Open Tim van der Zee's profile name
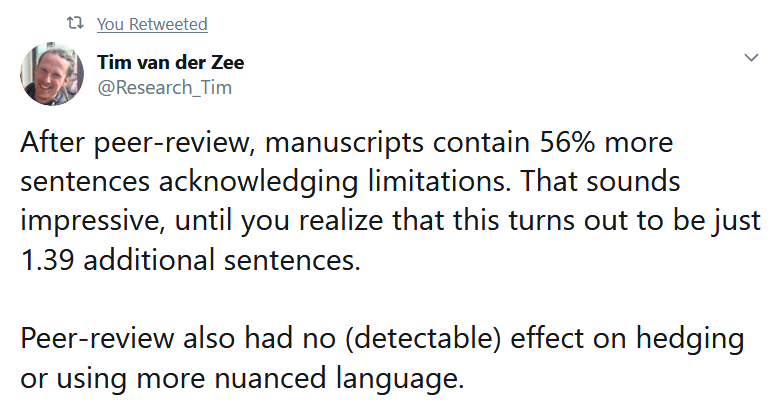This screenshot has width=777, height=415. 170,63
